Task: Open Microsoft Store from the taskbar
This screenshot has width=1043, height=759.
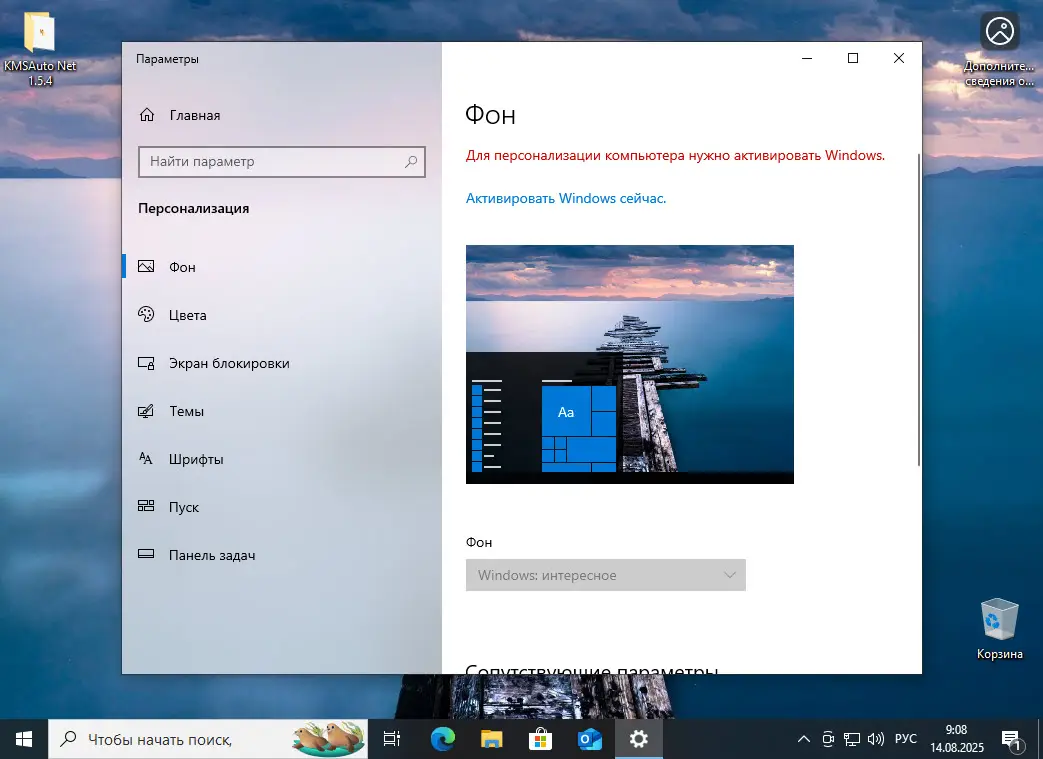Action: click(539, 738)
